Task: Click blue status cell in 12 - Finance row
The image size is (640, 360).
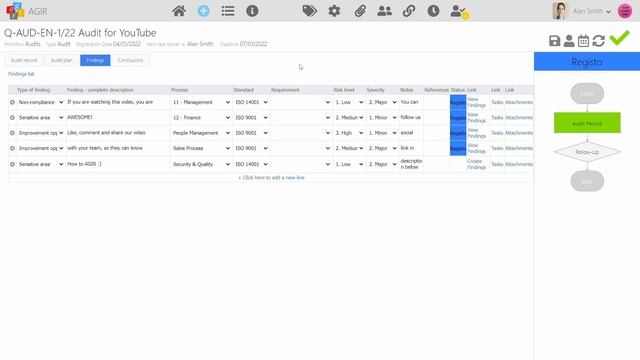Action: point(458,118)
